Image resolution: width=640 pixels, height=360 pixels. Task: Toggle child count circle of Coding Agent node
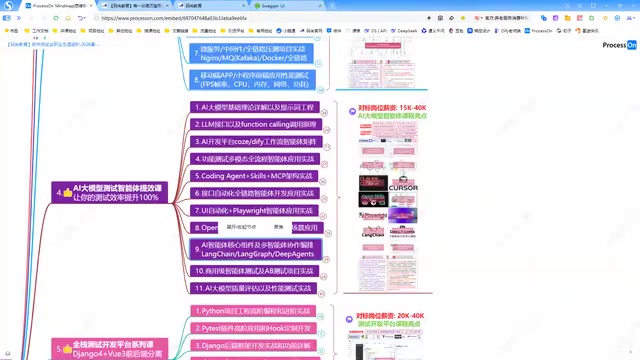323,182
